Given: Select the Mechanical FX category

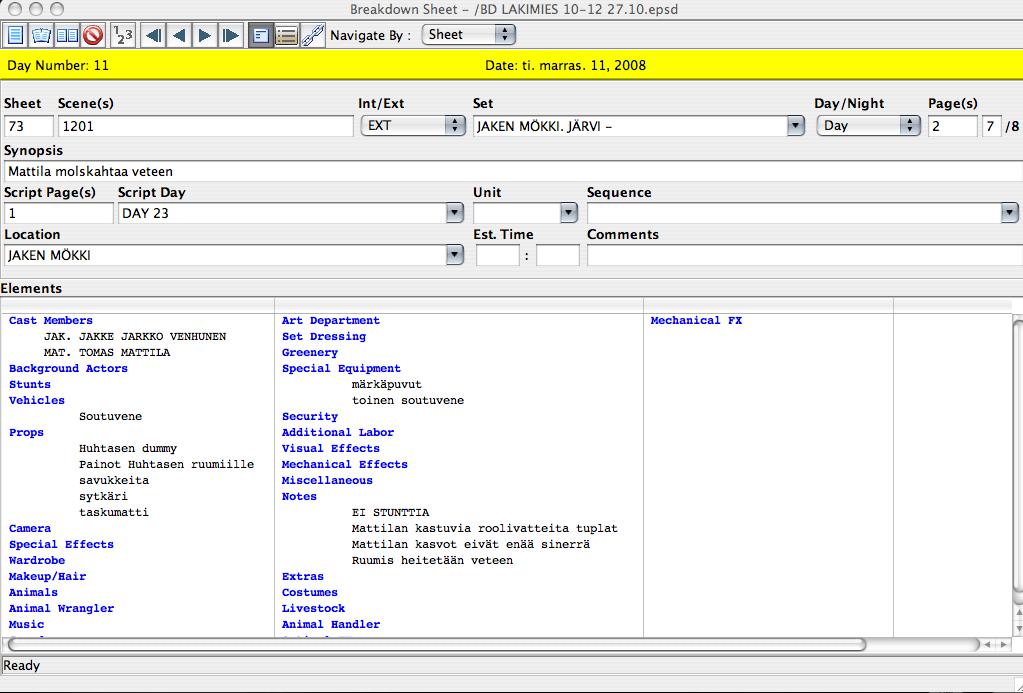Looking at the screenshot, I should 696,320.
